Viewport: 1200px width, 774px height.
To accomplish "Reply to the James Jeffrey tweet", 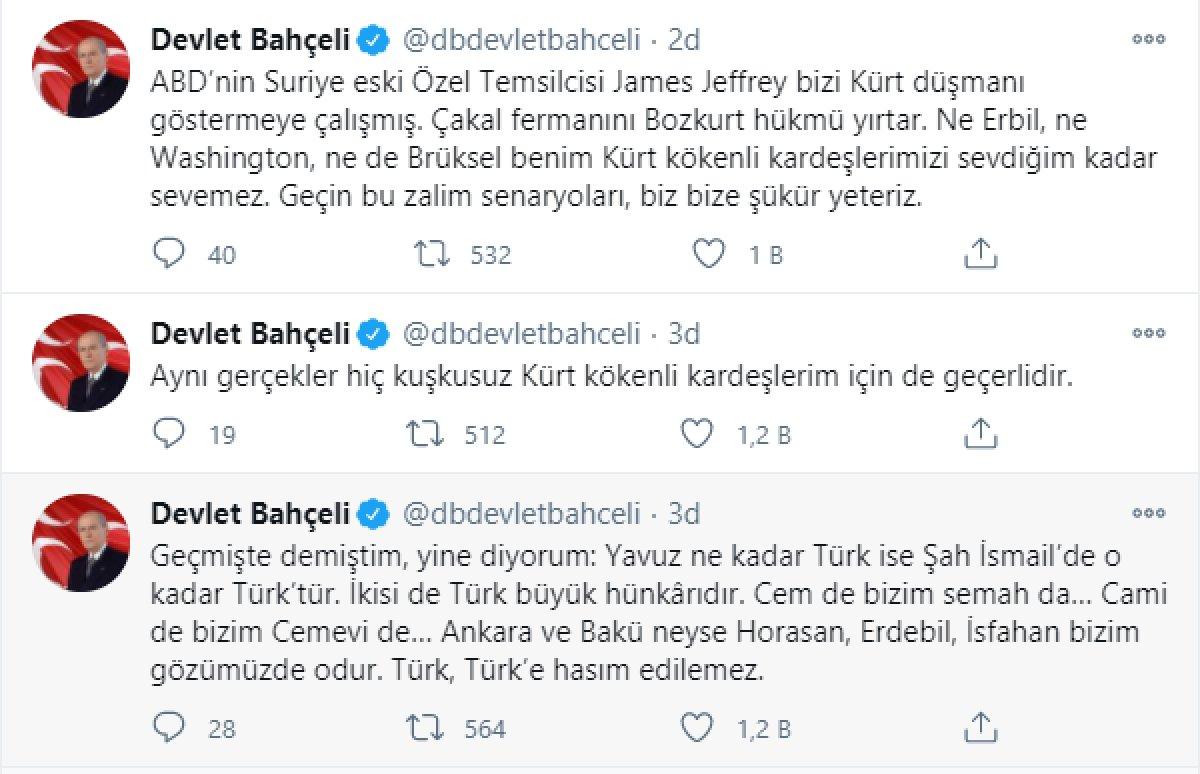I will click(x=170, y=254).
